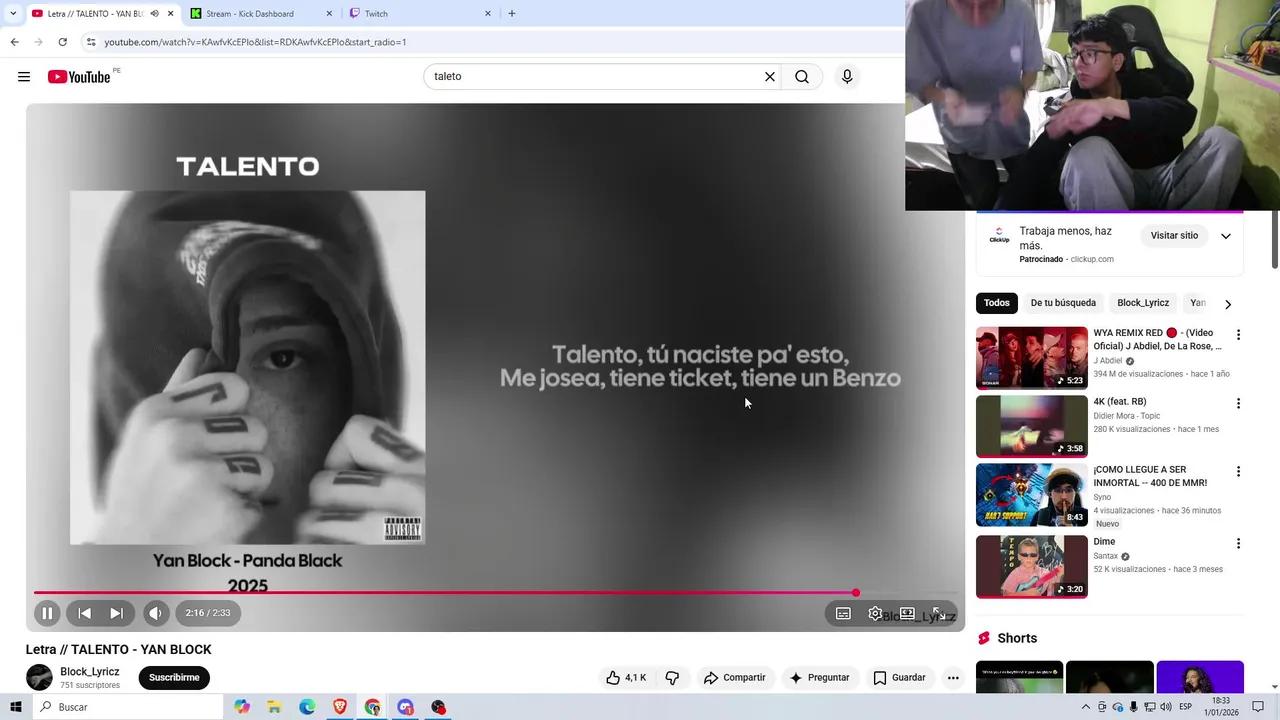
Task: Open the Block_Lyricz channel avatar
Action: [39, 677]
